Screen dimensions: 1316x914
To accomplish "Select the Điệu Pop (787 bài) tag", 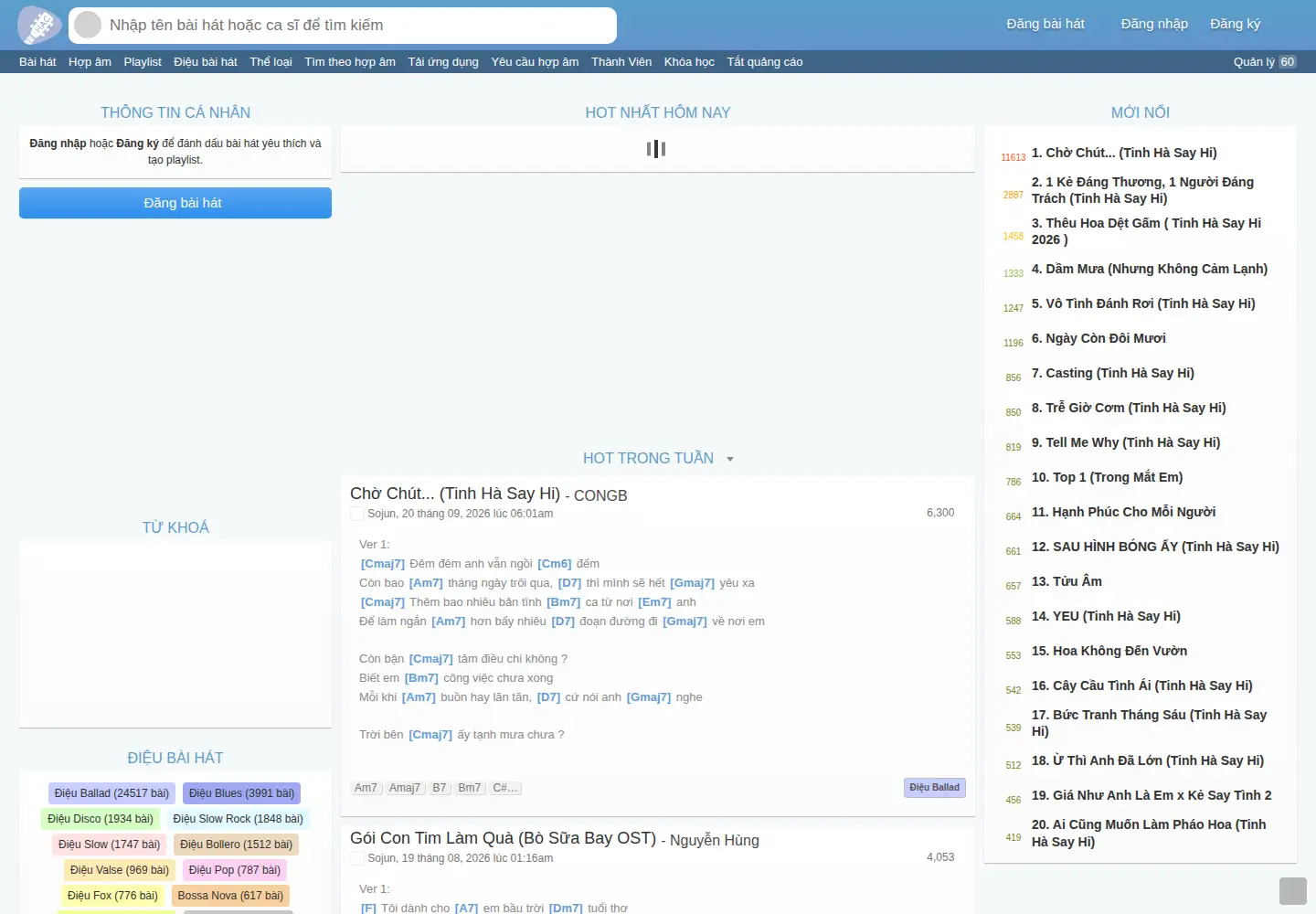I will [235, 870].
